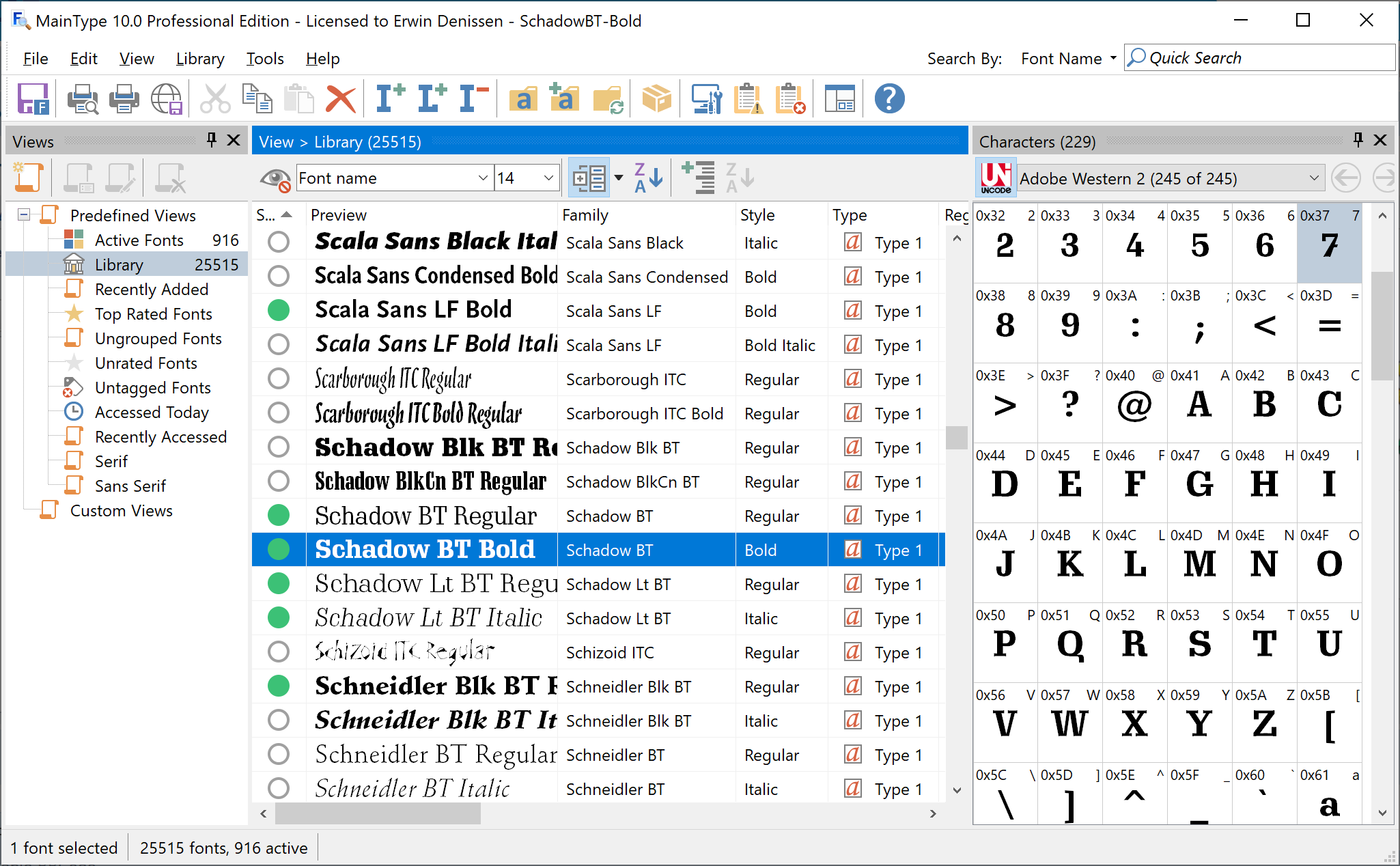This screenshot has height=866, width=1400.
Task: Click the previous character set arrow
Action: pos(1346,178)
